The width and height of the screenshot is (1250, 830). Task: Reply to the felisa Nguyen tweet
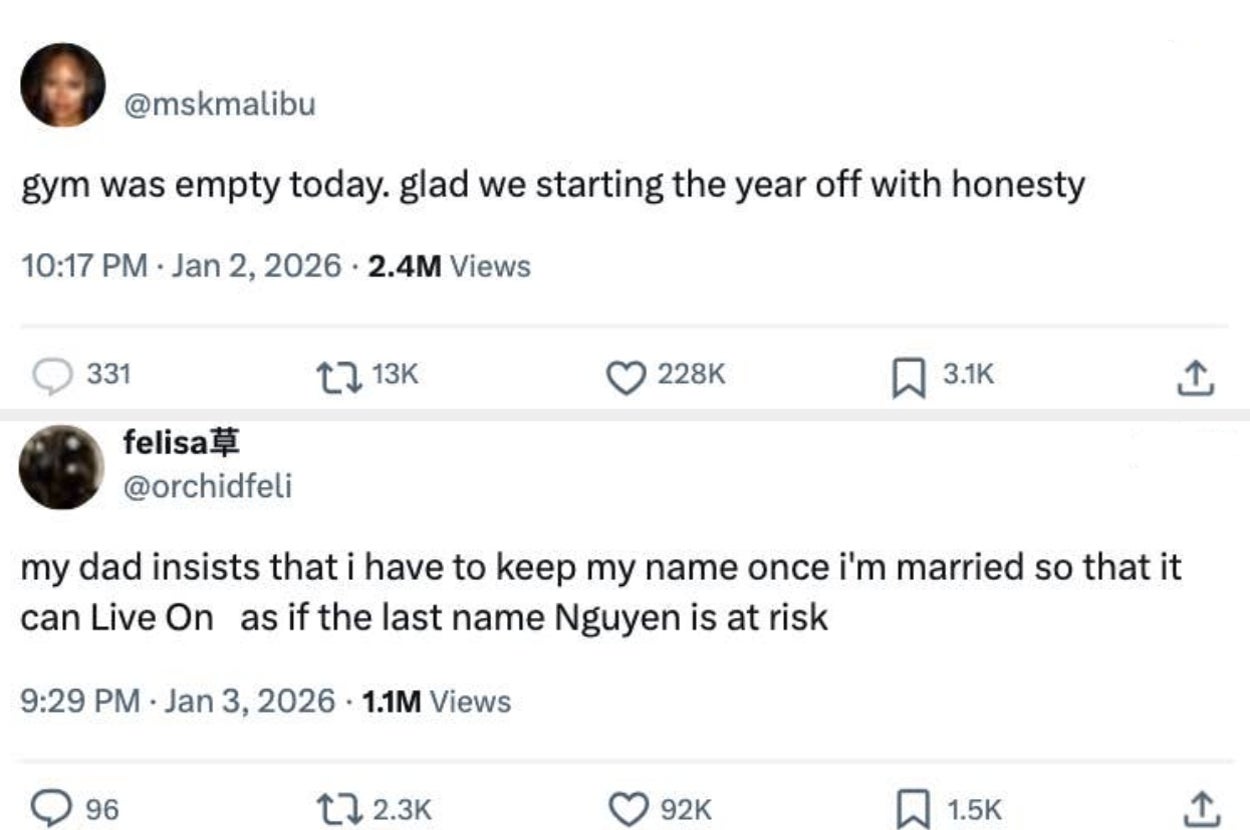(x=48, y=808)
